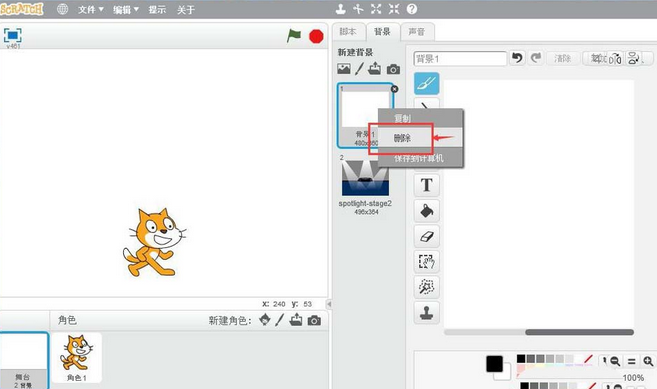The height and width of the screenshot is (389, 657).
Task: Select the line tool
Action: point(427,105)
